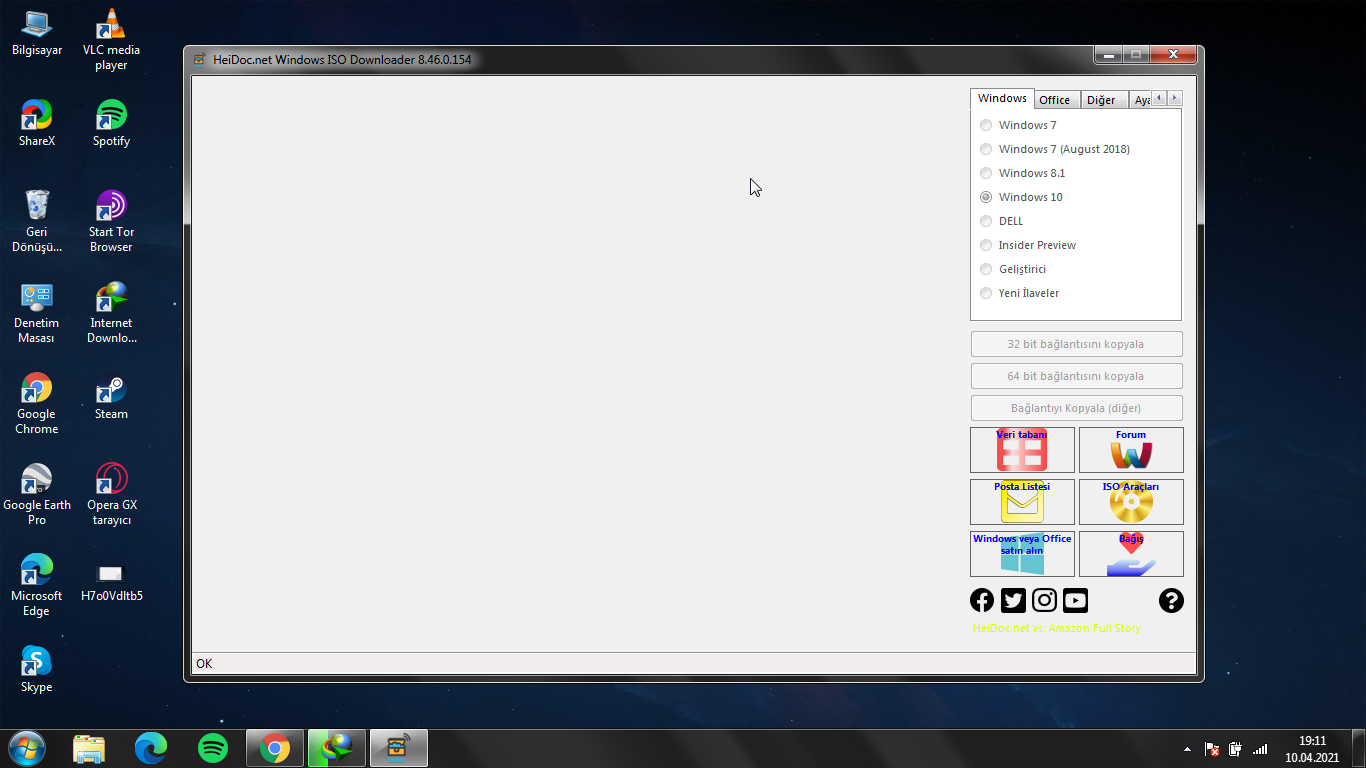
Task: Click the ISO Downloader taskbar button
Action: [399, 748]
